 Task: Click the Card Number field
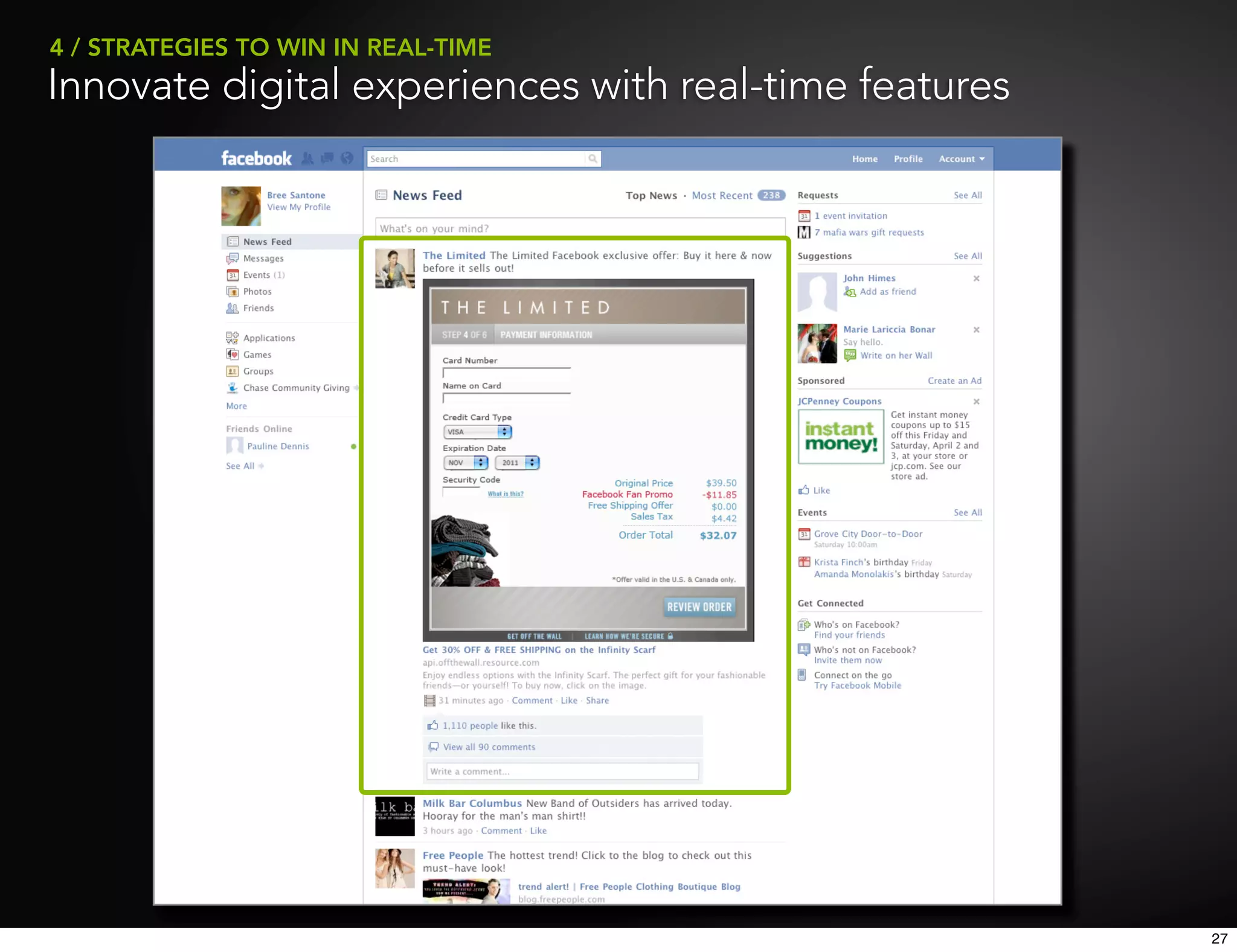[506, 373]
